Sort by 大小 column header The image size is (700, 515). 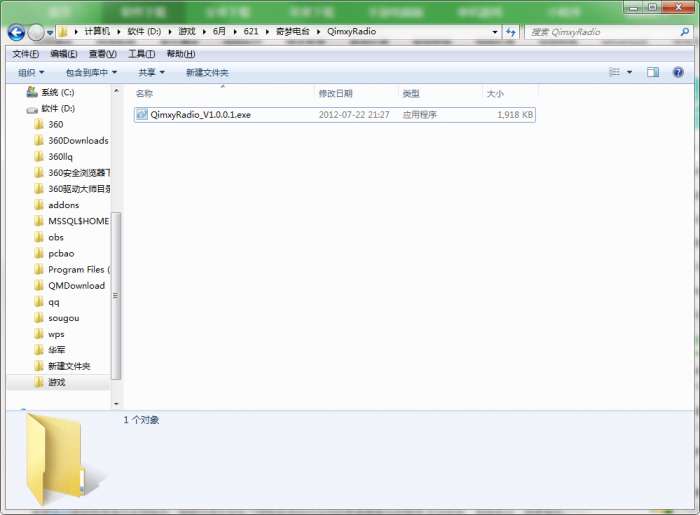(x=495, y=93)
